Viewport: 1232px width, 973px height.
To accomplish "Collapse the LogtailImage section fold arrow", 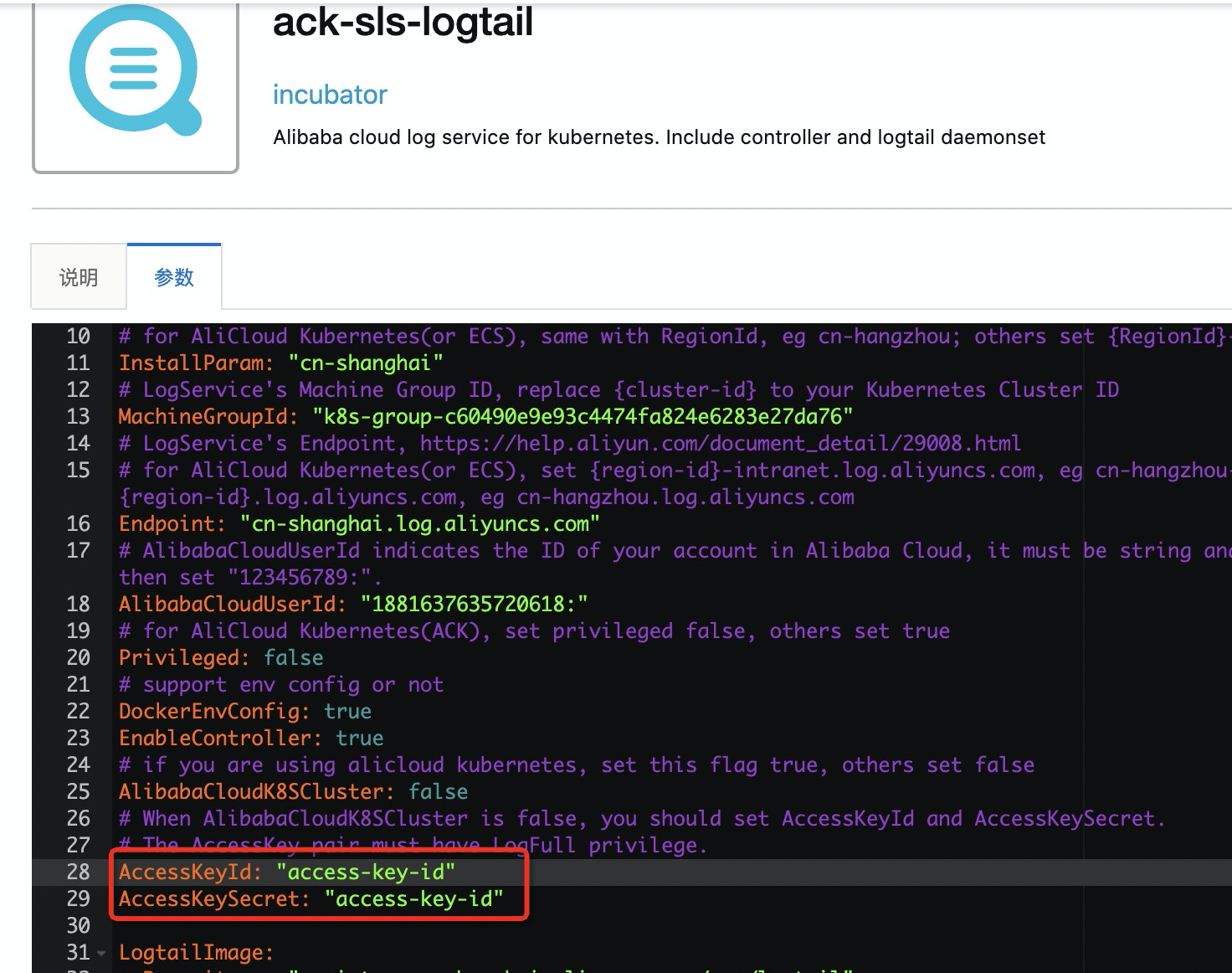I will click(101, 953).
